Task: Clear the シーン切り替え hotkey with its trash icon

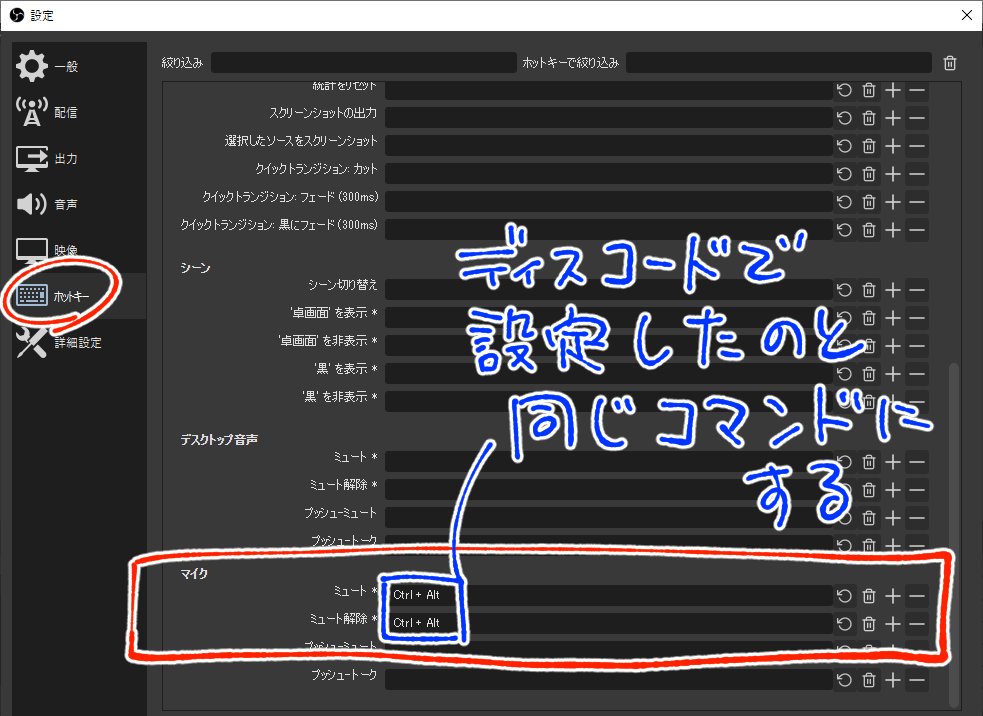Action: [868, 289]
